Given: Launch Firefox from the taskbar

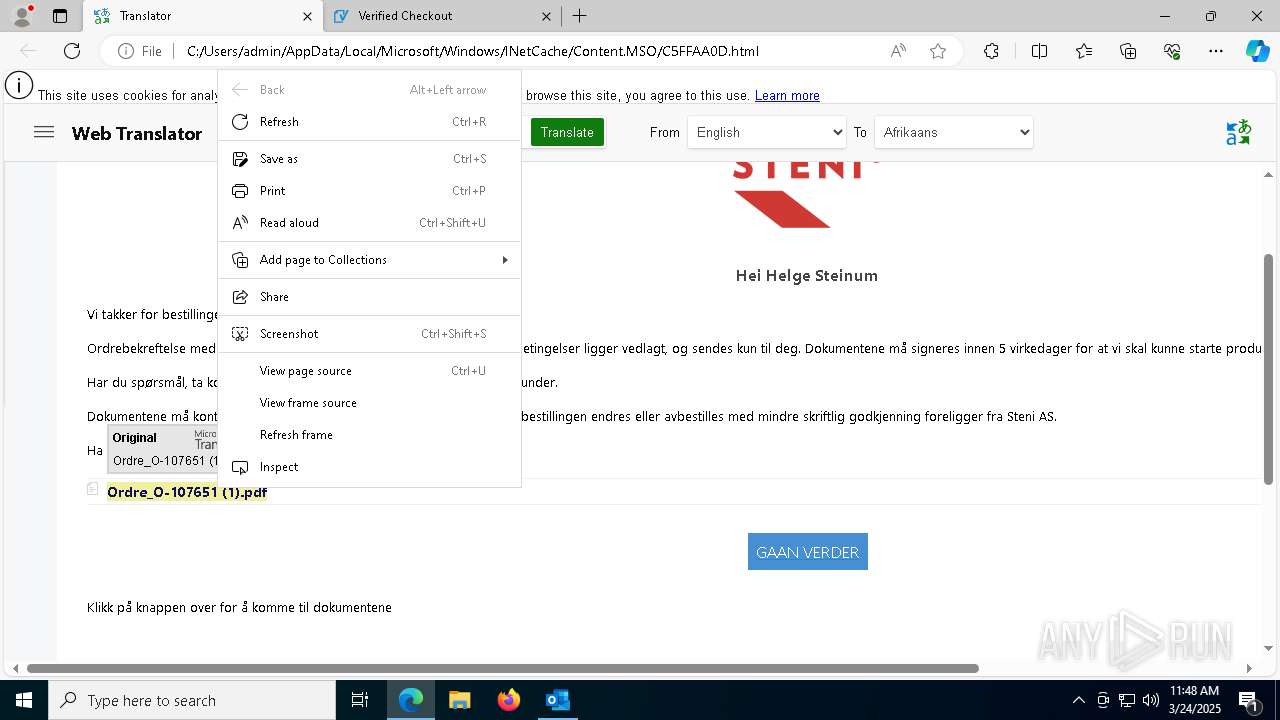Looking at the screenshot, I should pos(509,700).
